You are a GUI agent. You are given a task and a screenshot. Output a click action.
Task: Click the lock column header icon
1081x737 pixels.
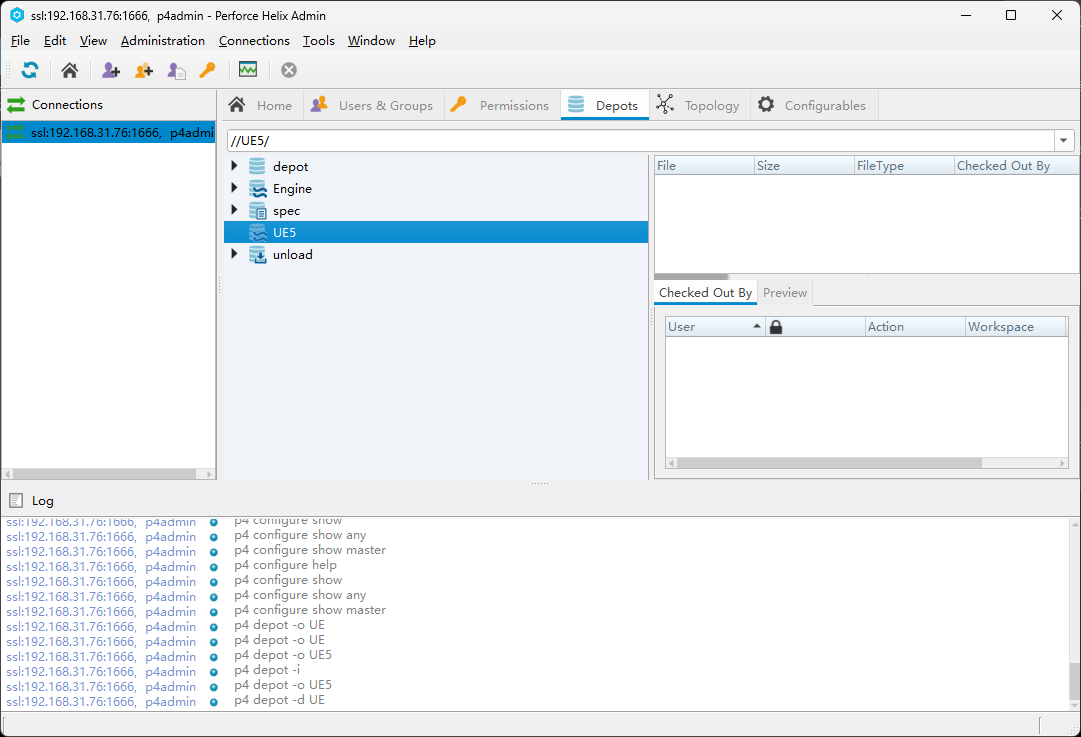pyautogui.click(x=776, y=327)
